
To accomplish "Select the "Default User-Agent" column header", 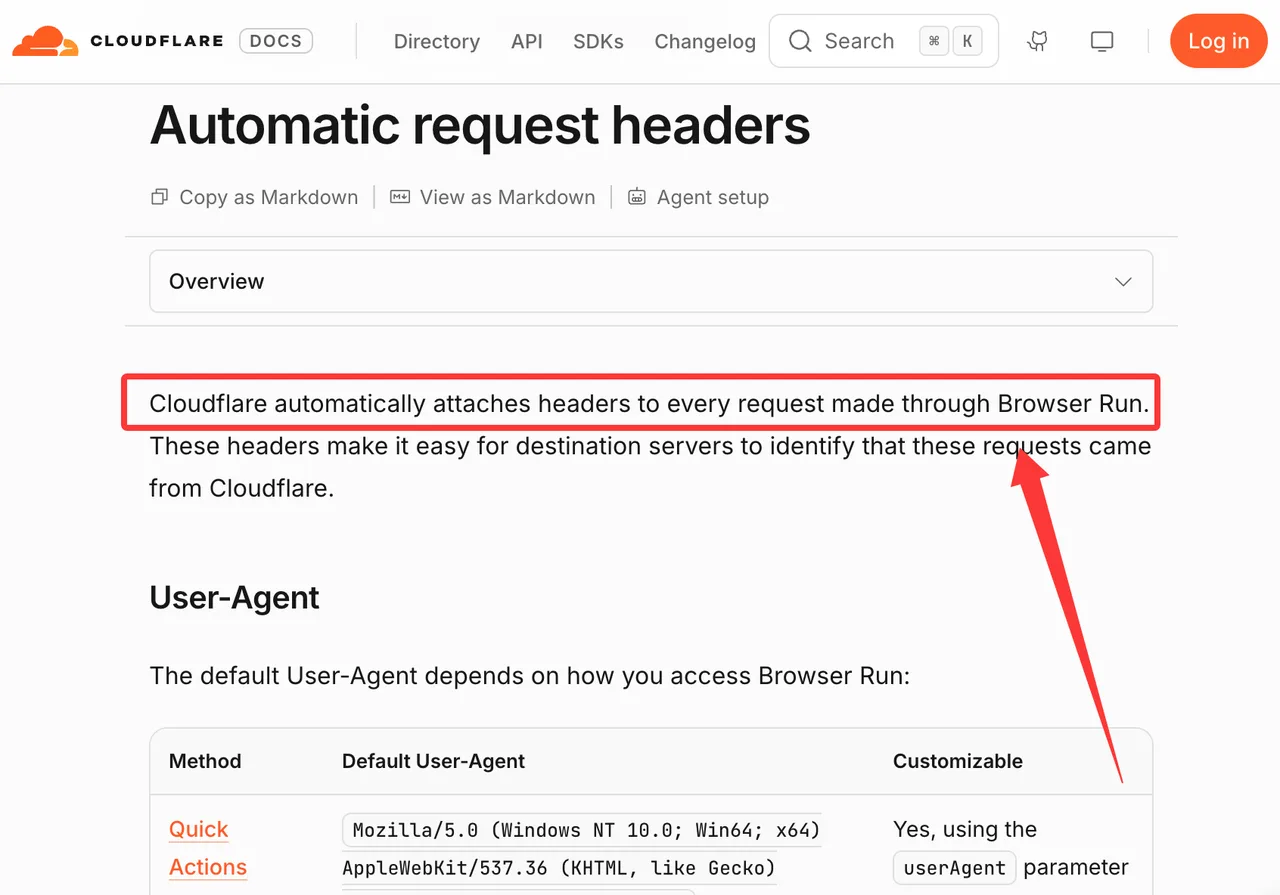I will click(x=434, y=761).
